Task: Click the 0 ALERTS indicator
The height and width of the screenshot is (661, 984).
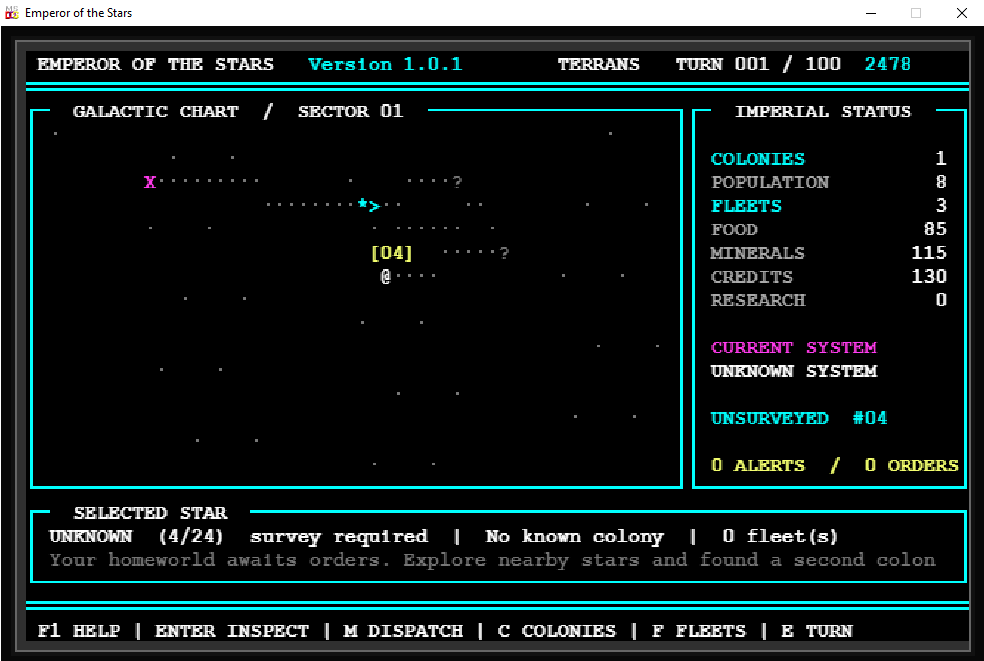Action: pos(757,465)
